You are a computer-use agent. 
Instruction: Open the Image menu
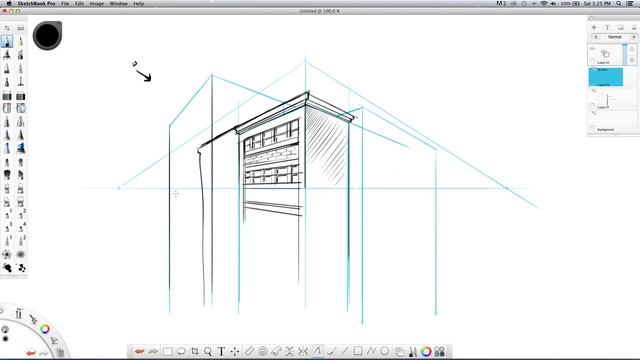(x=96, y=3)
